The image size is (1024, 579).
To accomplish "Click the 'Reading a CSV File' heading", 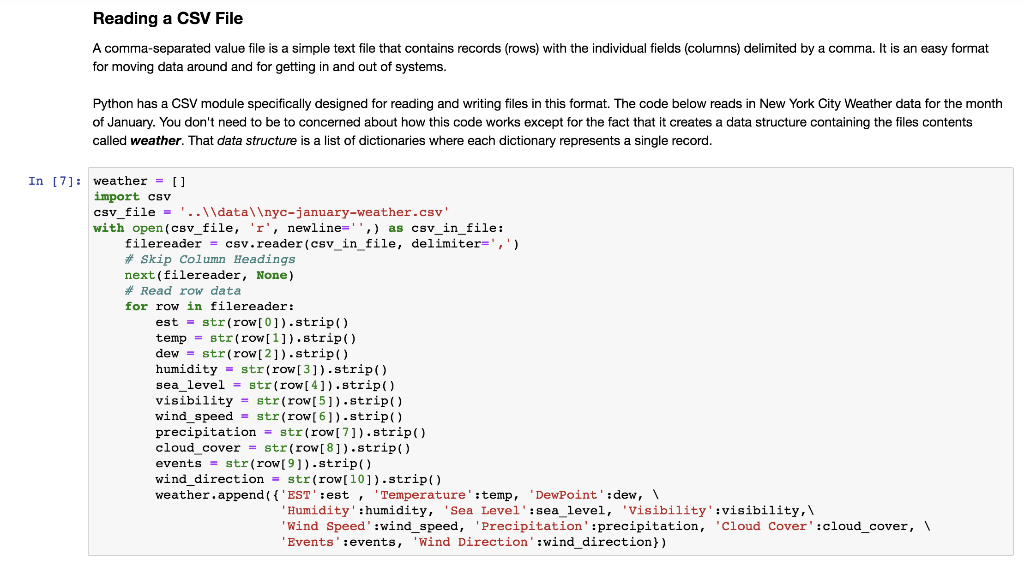I will click(x=168, y=18).
